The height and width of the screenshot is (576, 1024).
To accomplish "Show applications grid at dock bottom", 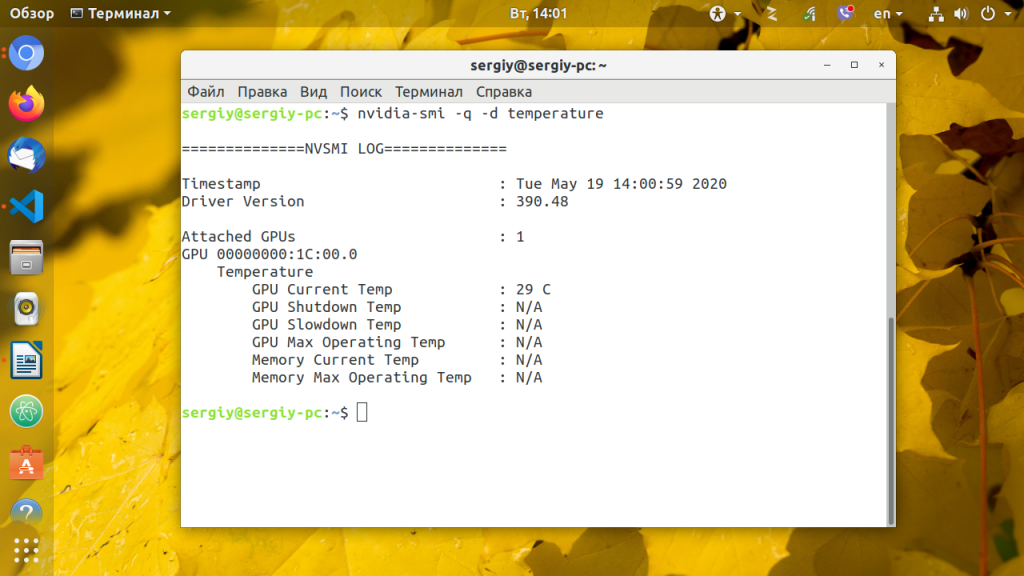I will tap(26, 551).
